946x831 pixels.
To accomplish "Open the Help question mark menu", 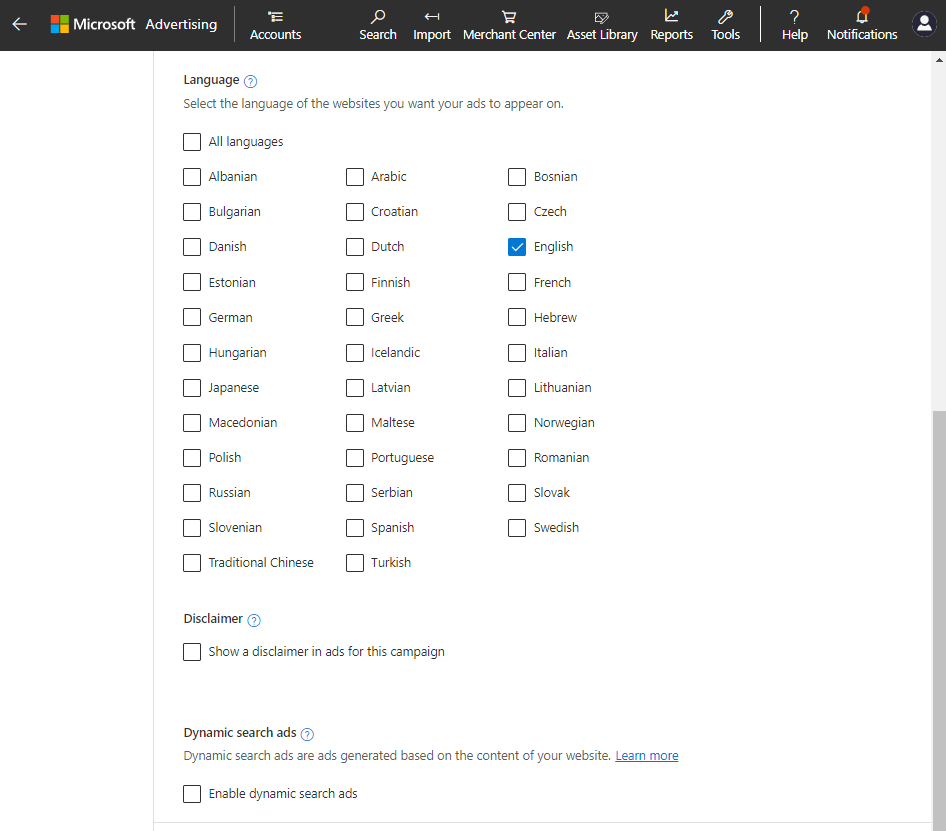I will point(794,17).
